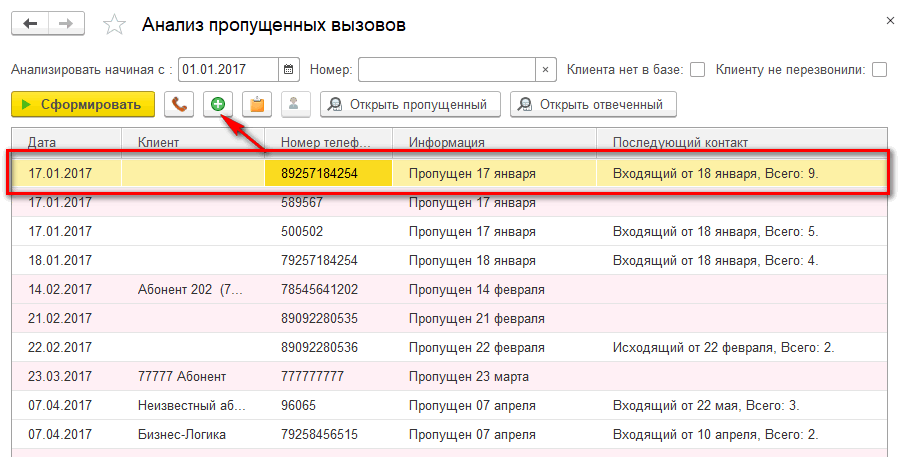Open the calendar picker for the start date

pyautogui.click(x=288, y=70)
